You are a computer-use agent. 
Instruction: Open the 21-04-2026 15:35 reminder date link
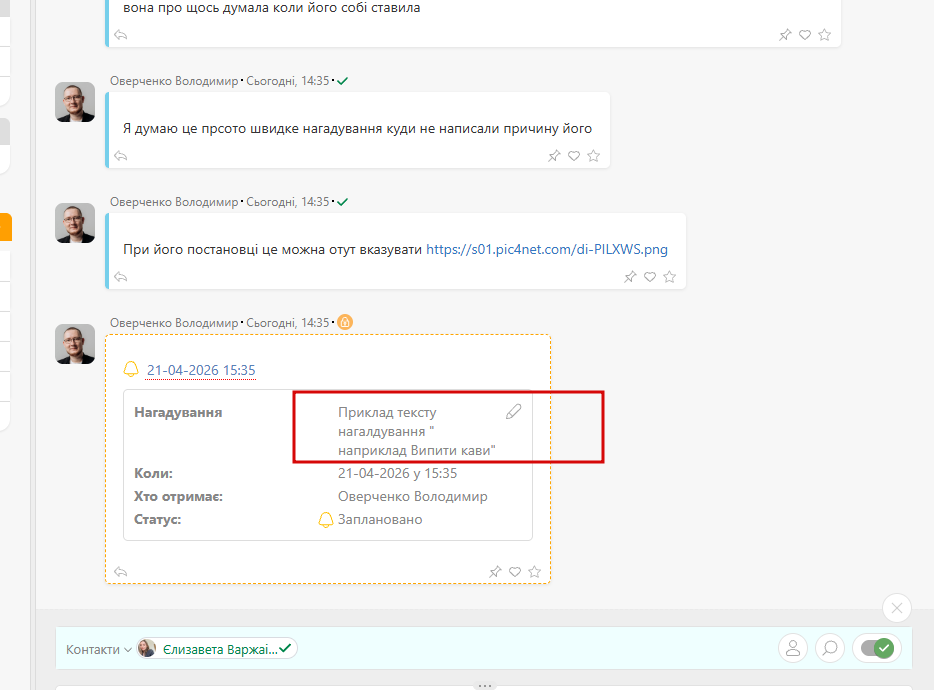(x=201, y=370)
